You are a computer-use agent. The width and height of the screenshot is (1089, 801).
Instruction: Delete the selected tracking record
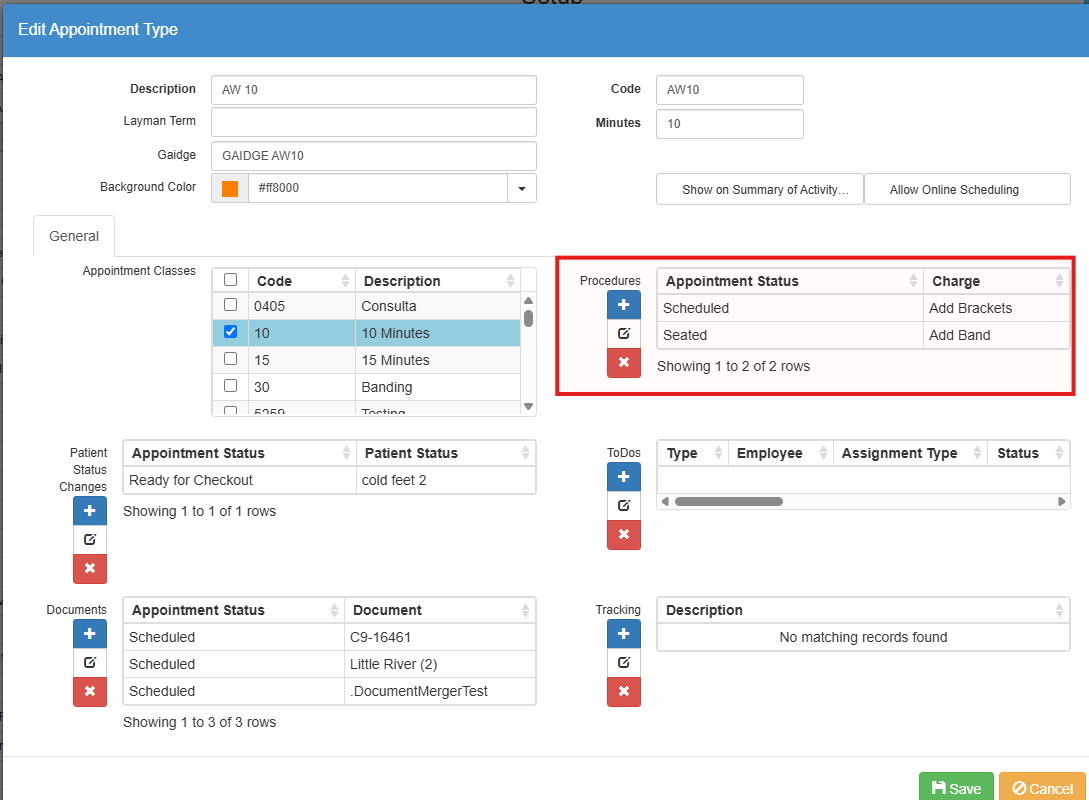click(624, 691)
